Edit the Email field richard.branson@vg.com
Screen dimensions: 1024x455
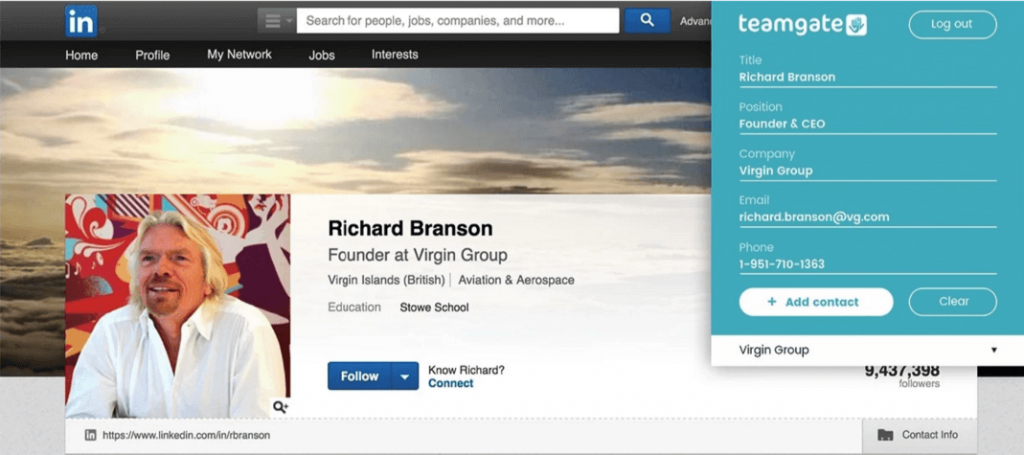tap(867, 217)
